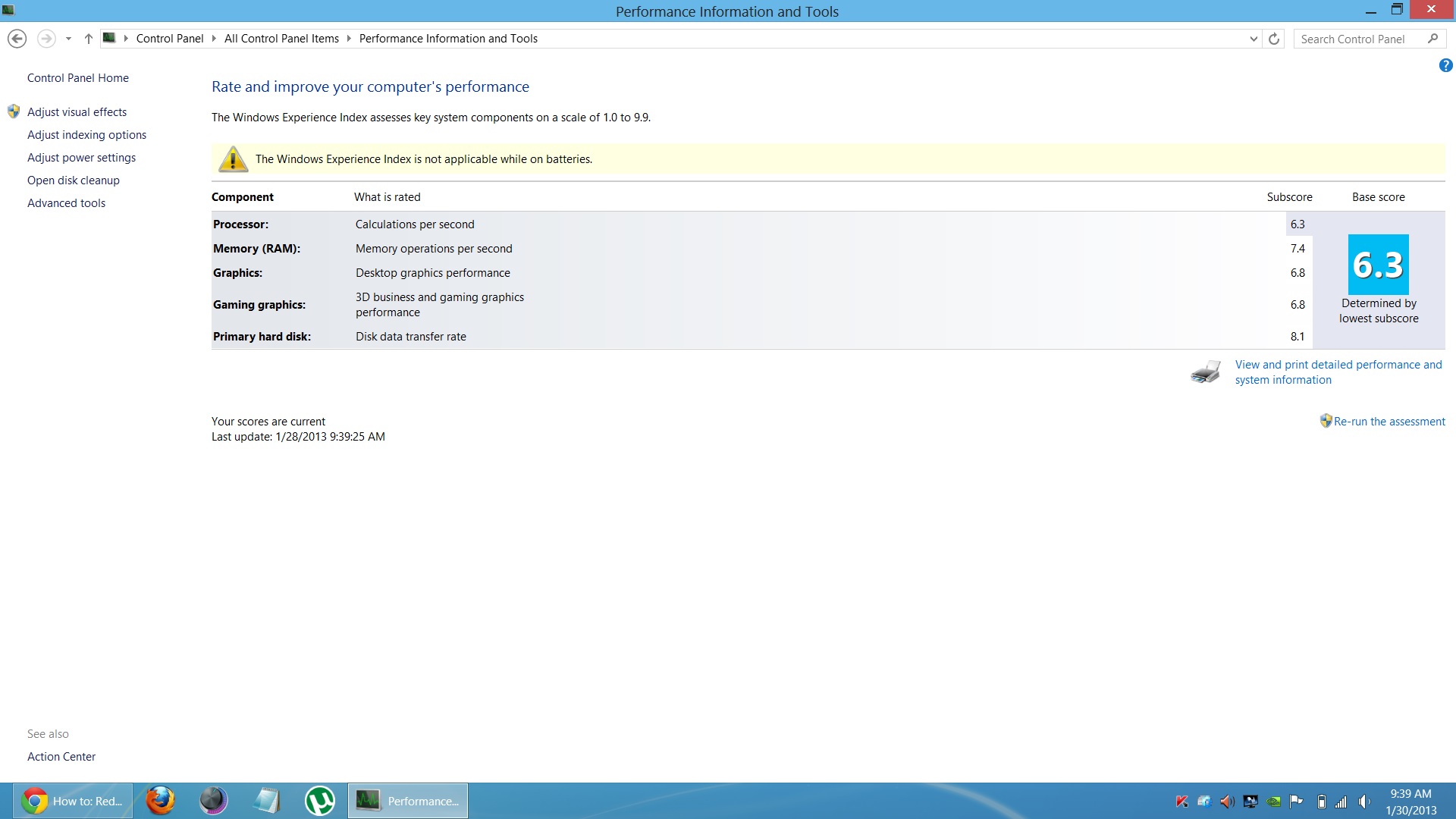
Task: Click the search magnifier icon
Action: 1432,39
